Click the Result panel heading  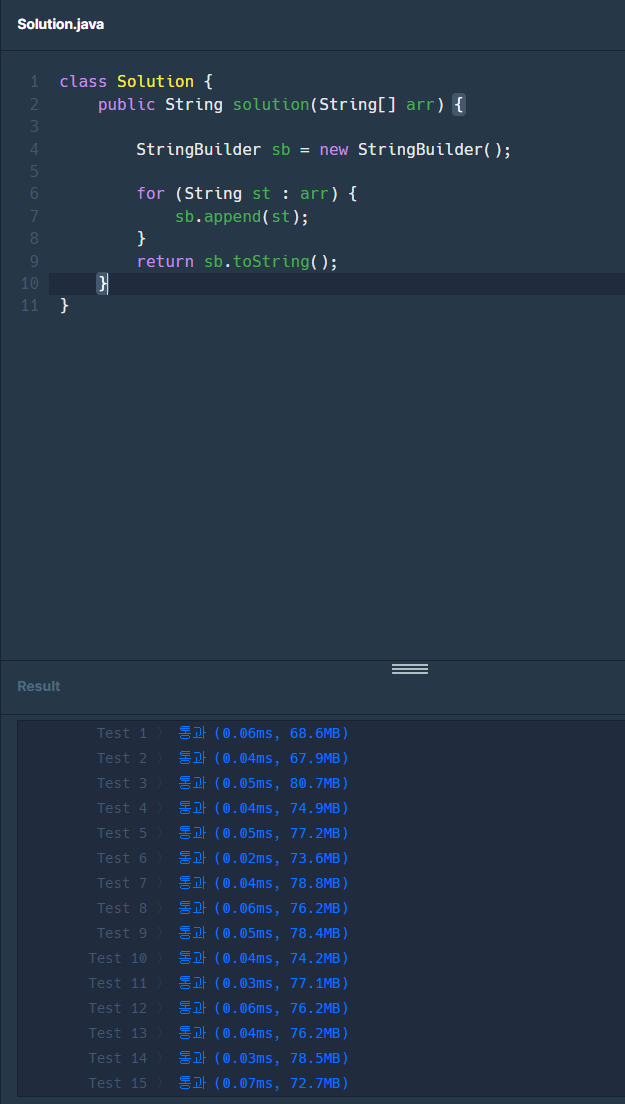coord(39,686)
